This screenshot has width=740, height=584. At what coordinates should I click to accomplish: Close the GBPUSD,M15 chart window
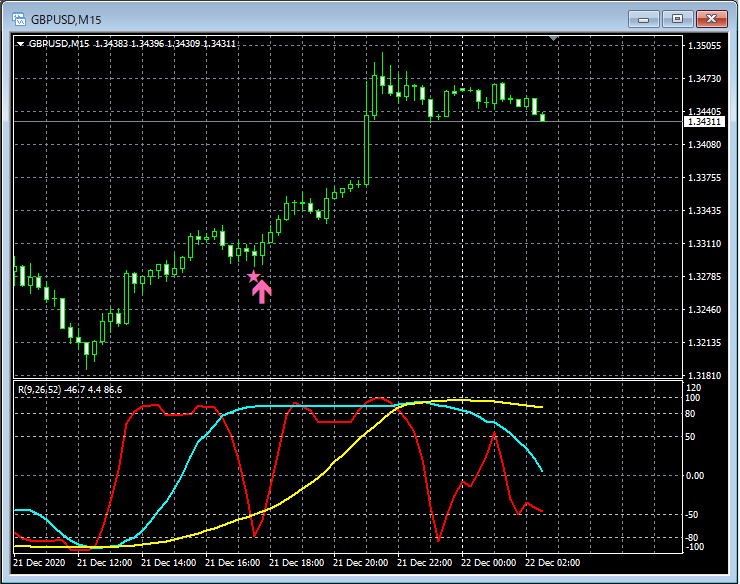point(711,18)
